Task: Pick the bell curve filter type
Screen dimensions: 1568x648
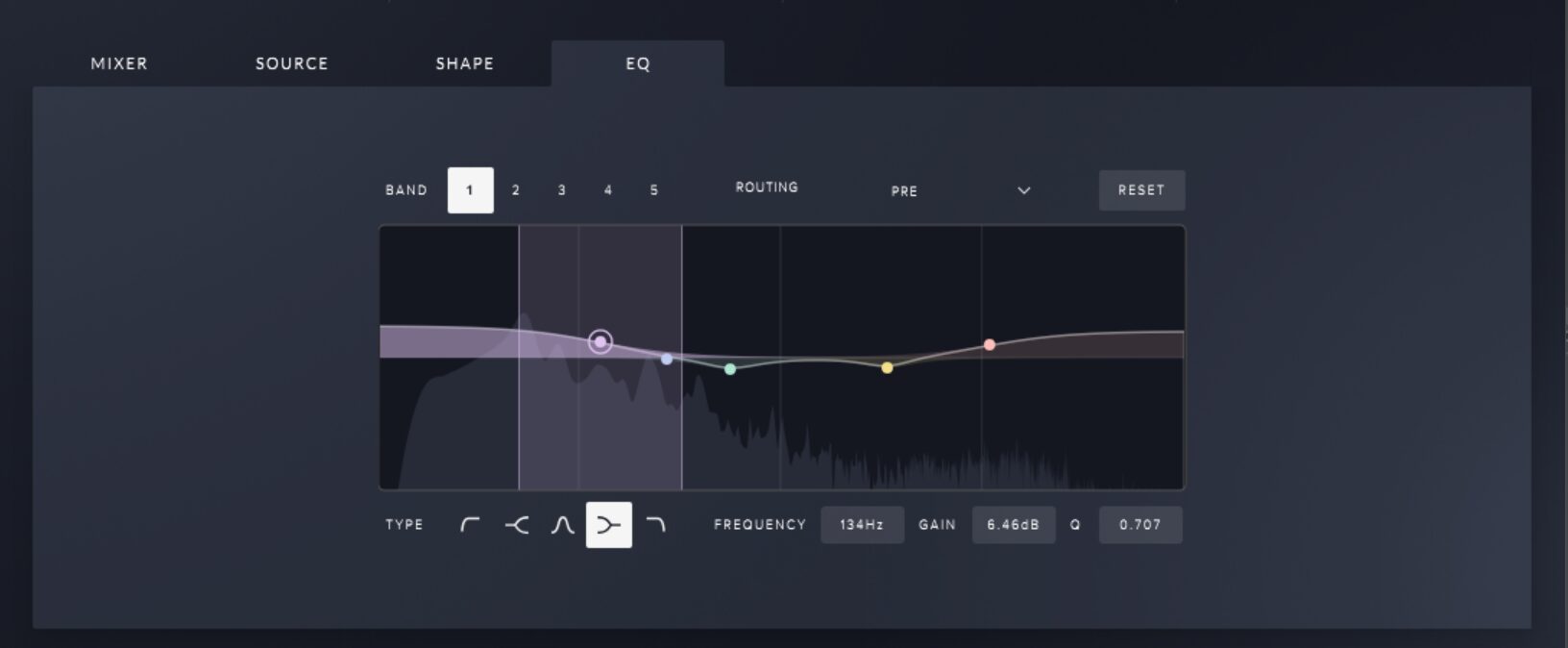Action: point(562,525)
